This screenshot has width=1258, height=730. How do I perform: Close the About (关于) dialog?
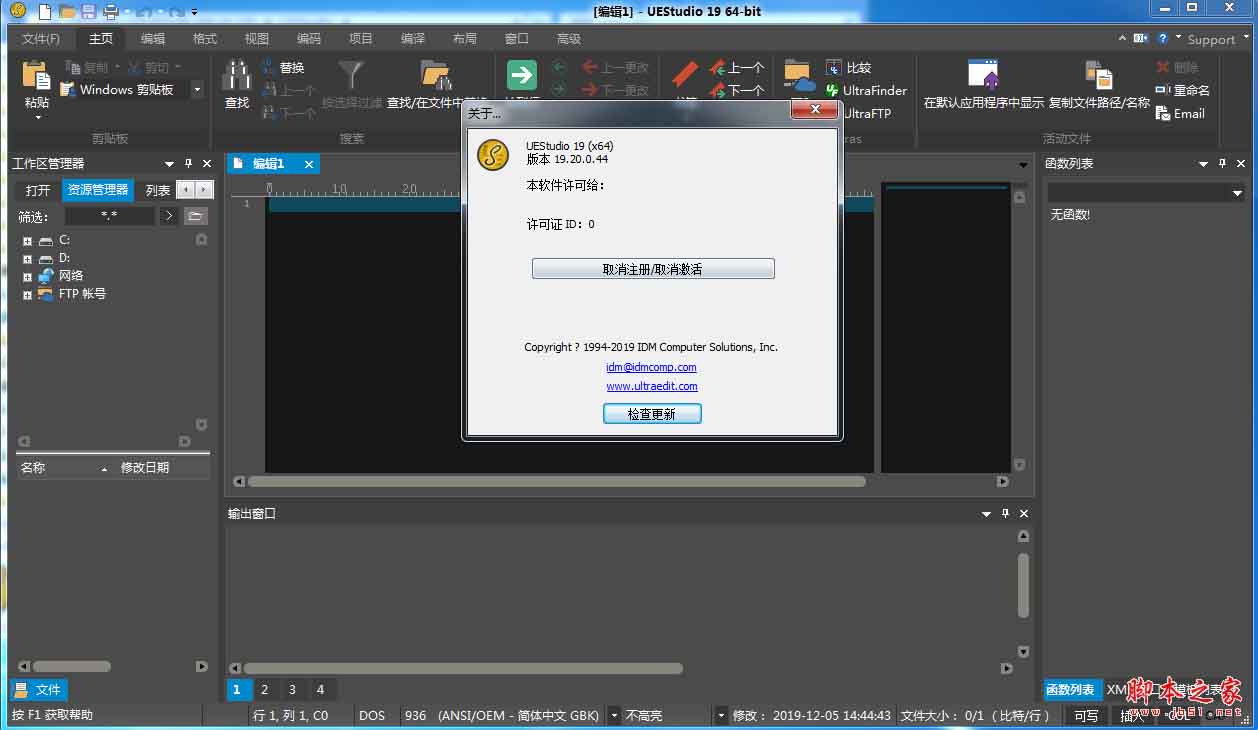pos(816,109)
